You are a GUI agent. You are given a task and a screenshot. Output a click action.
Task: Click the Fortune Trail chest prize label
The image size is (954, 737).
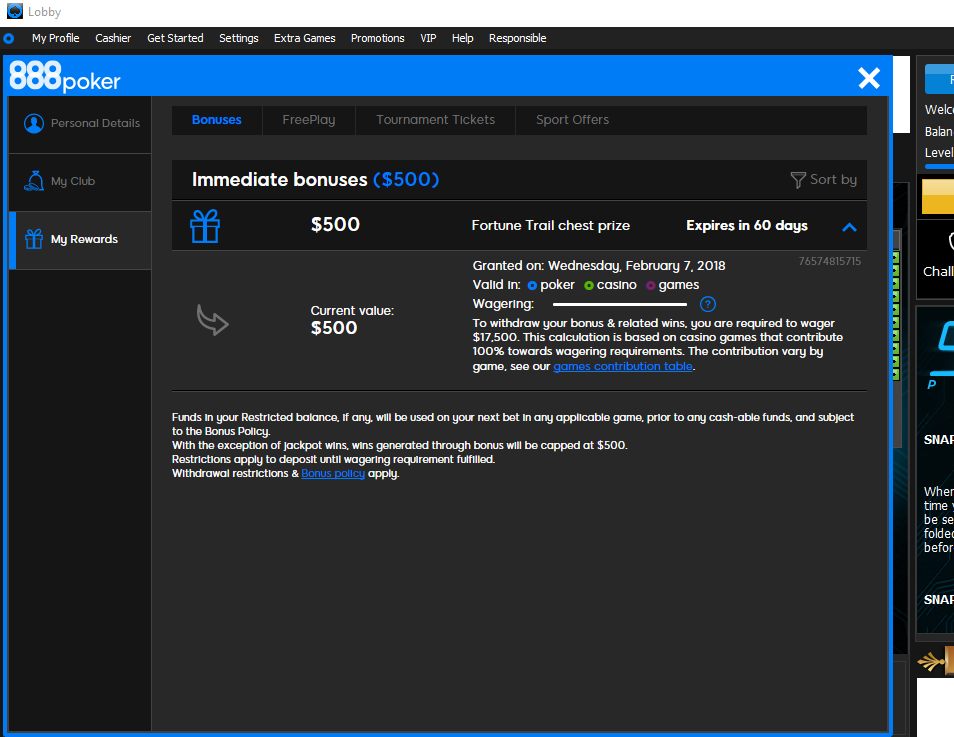tap(551, 226)
